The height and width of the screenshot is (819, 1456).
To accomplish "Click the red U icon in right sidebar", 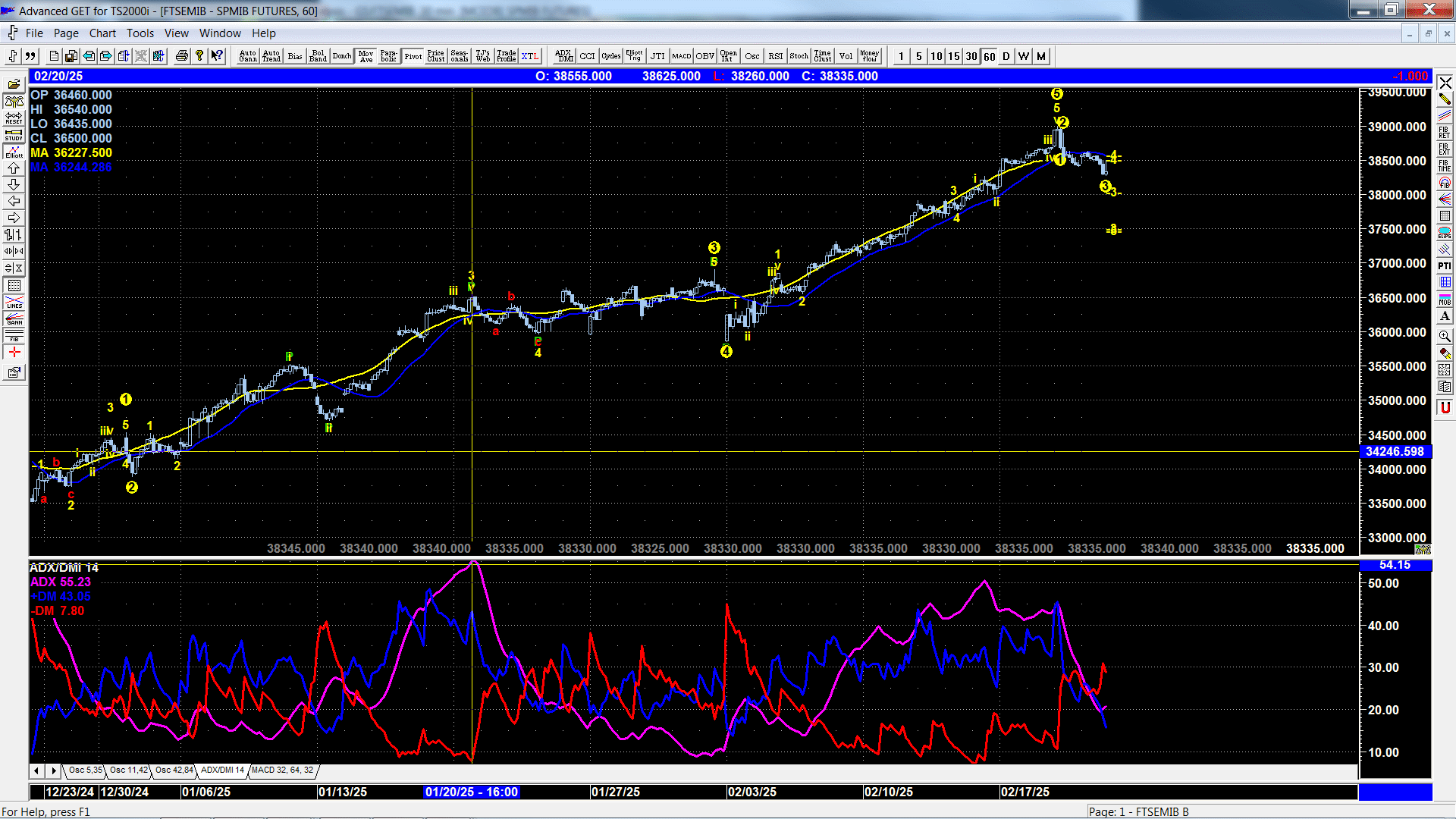I will tap(1445, 408).
